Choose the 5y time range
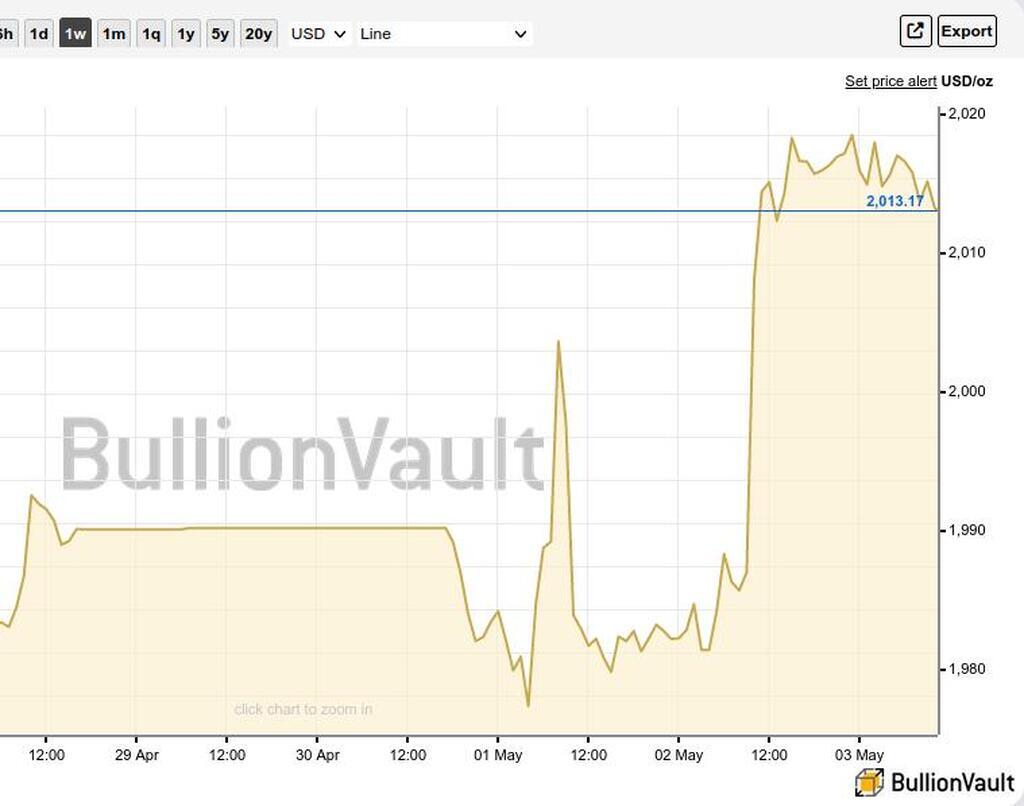 [220, 33]
